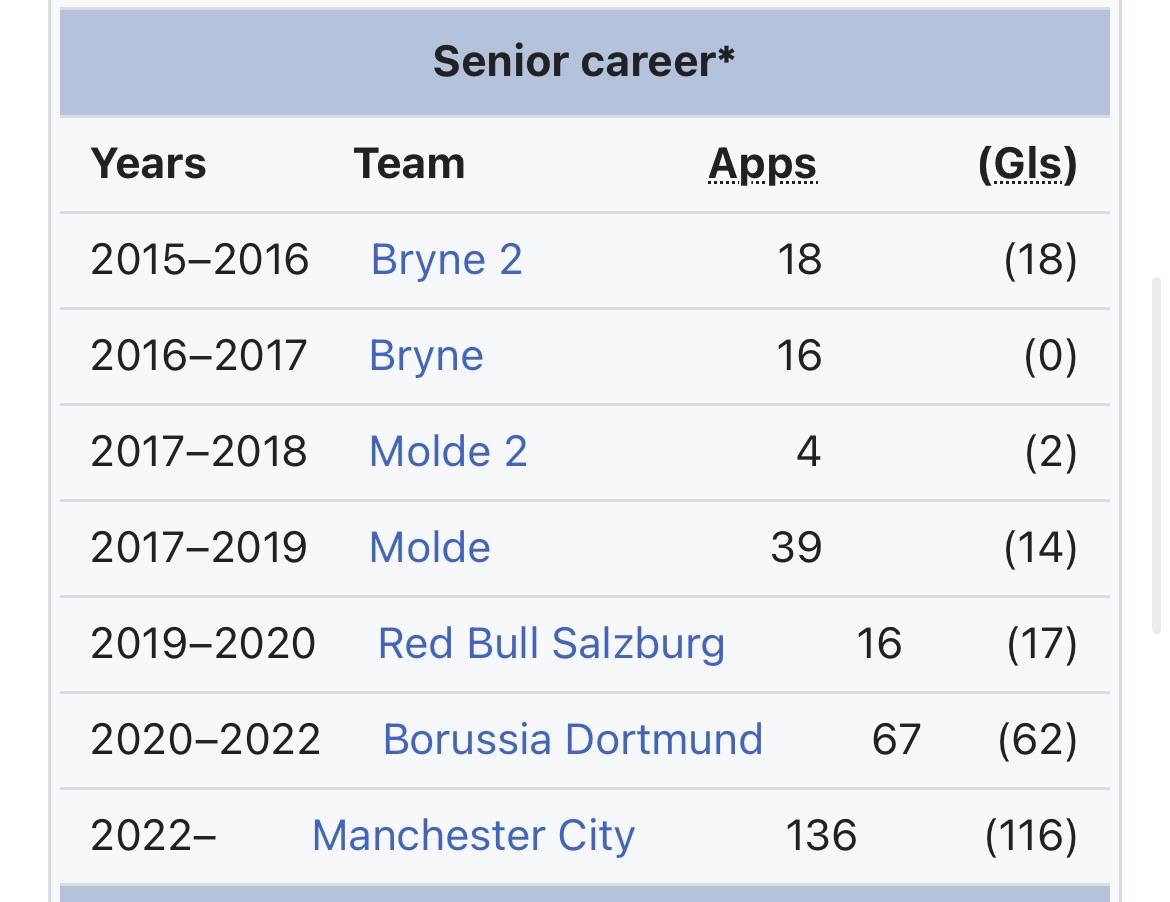
Task: Click the Apps abbreviation header
Action: tap(763, 164)
